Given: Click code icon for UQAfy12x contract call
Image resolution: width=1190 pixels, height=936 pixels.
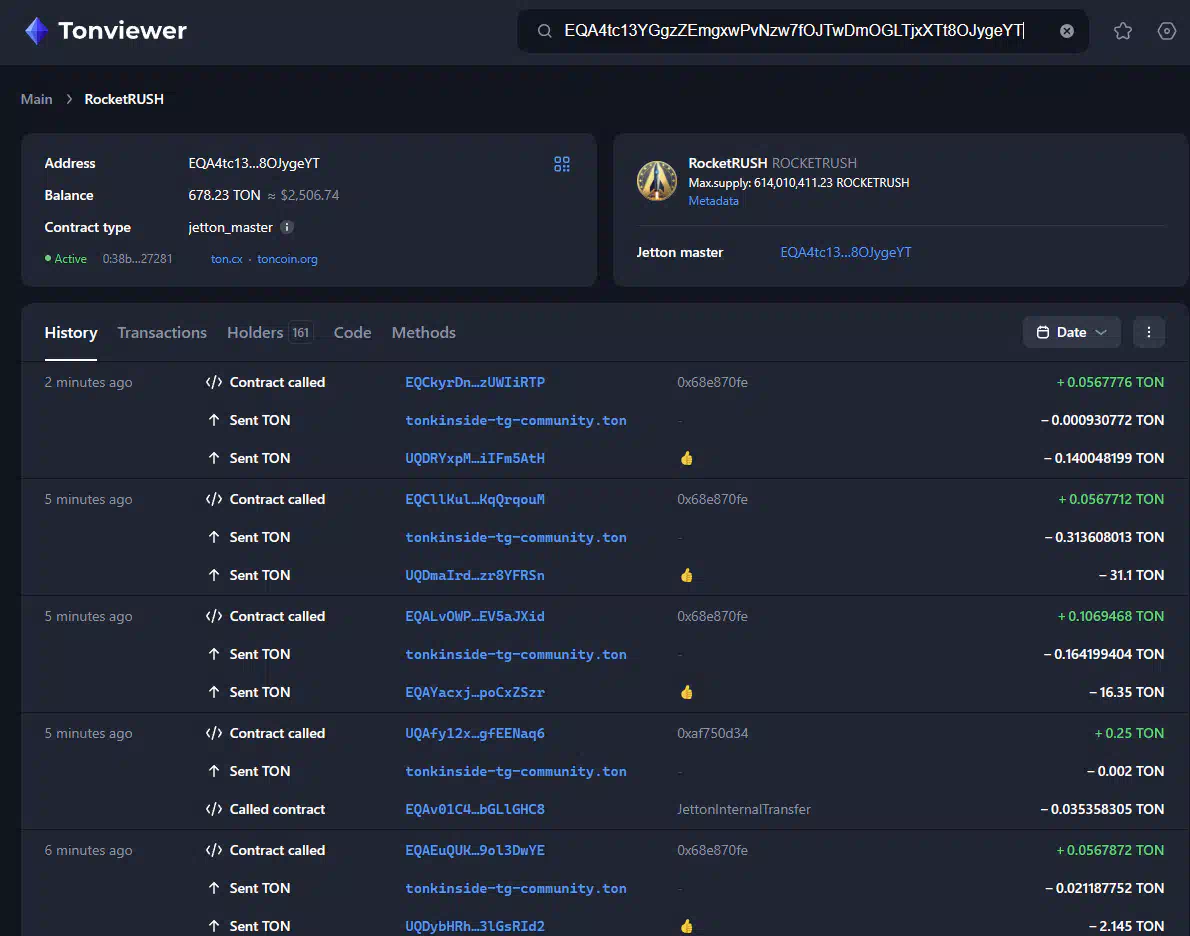Looking at the screenshot, I should click(214, 733).
